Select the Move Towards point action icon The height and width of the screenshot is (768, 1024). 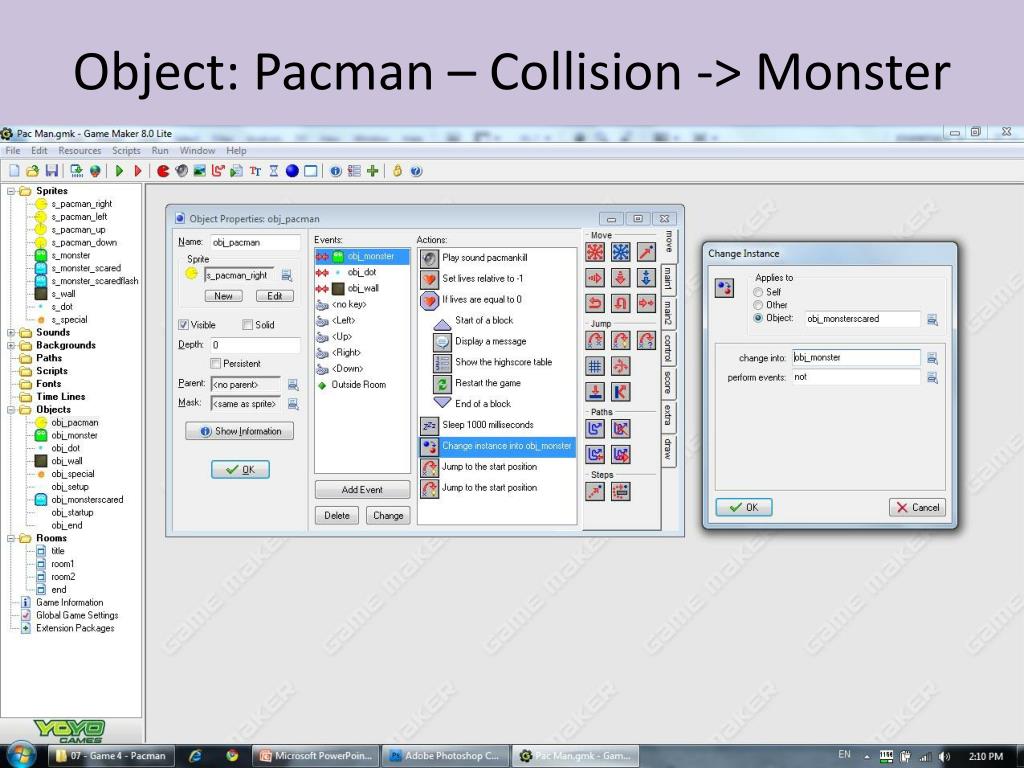(646, 252)
